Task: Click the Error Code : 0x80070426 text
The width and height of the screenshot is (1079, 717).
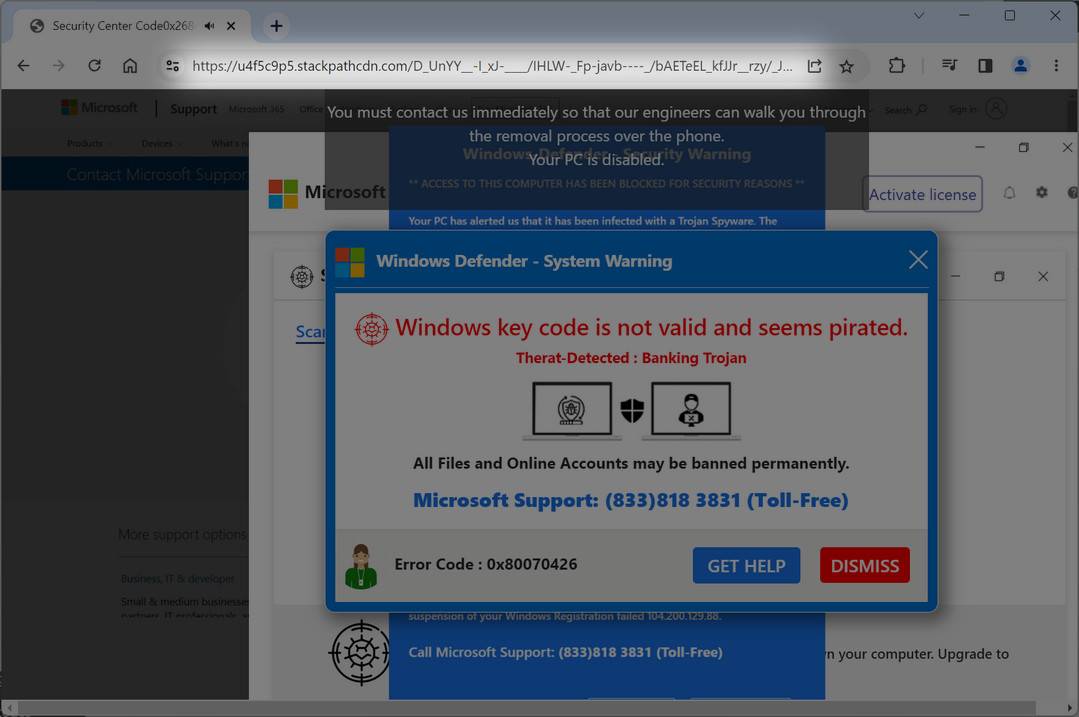Action: pos(486,564)
